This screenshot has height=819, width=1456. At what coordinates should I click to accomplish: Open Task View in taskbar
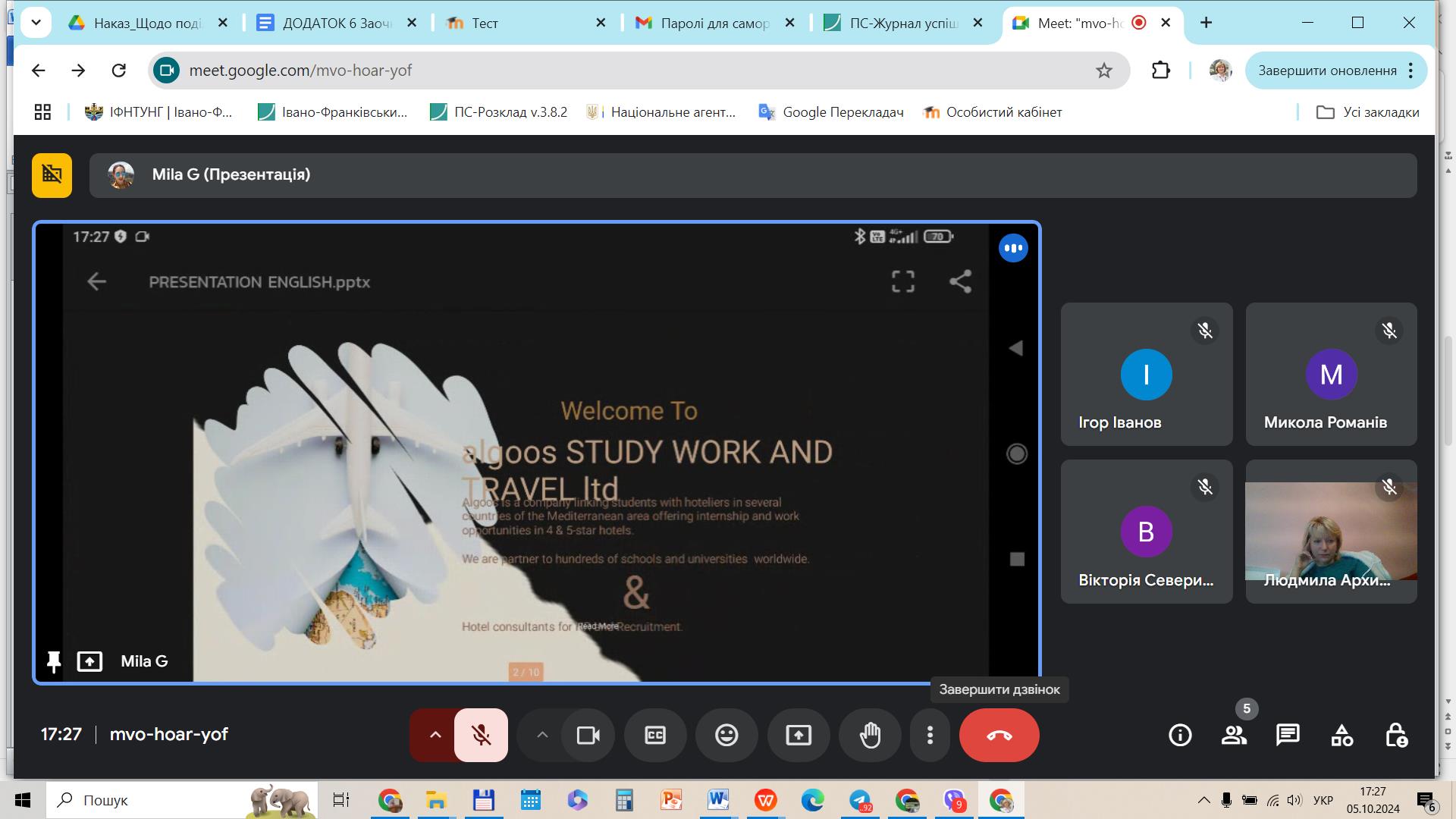click(x=341, y=800)
